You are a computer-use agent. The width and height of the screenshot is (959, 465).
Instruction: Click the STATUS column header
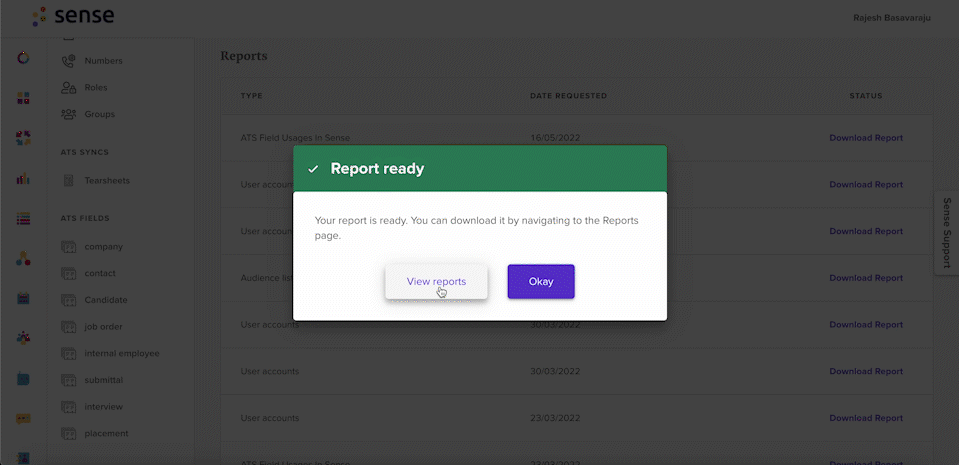click(866, 95)
